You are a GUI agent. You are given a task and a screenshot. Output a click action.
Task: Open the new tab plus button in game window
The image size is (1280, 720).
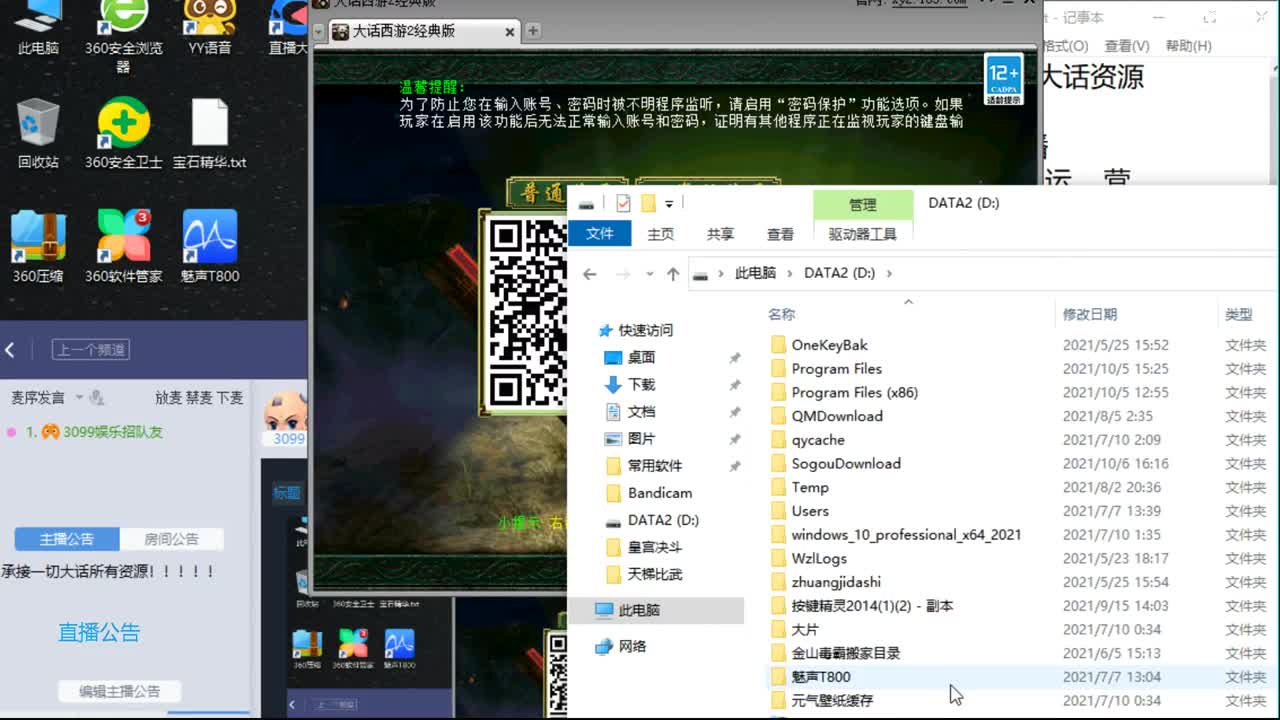click(x=533, y=31)
